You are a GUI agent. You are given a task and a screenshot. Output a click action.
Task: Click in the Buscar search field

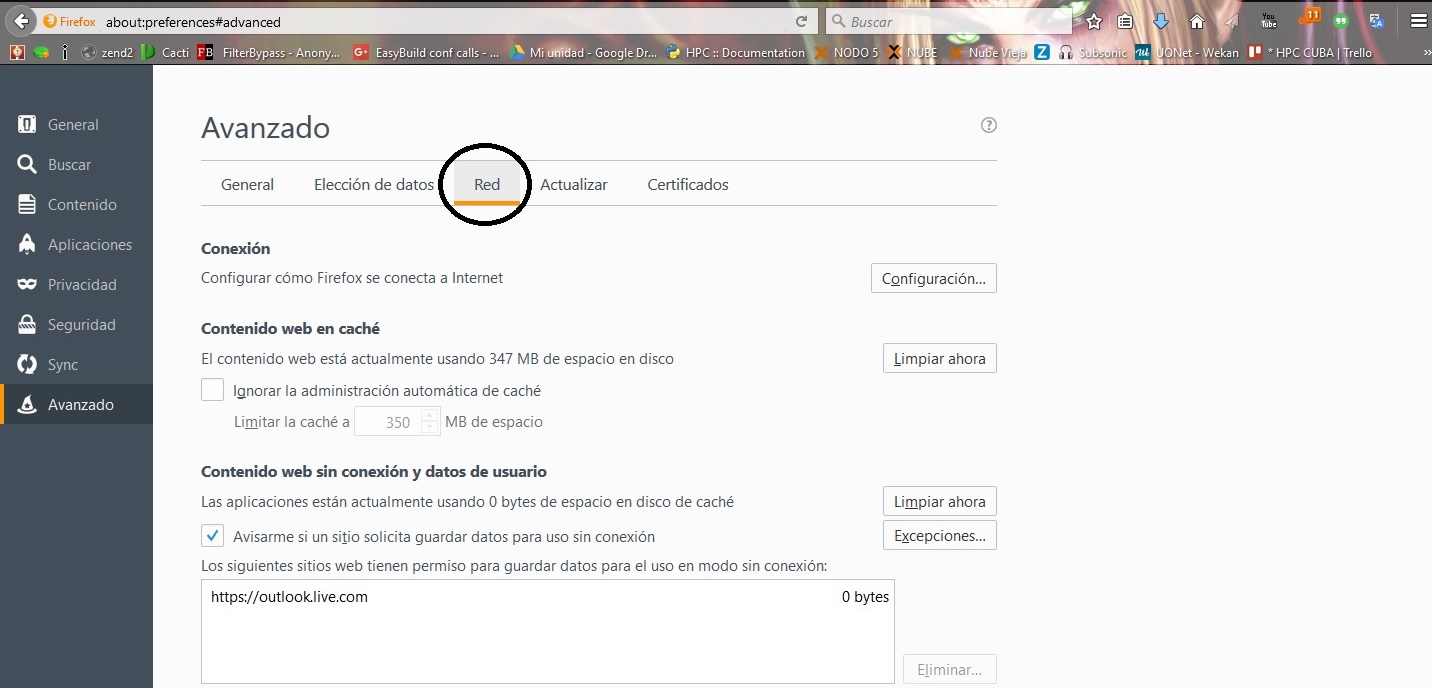coord(955,21)
